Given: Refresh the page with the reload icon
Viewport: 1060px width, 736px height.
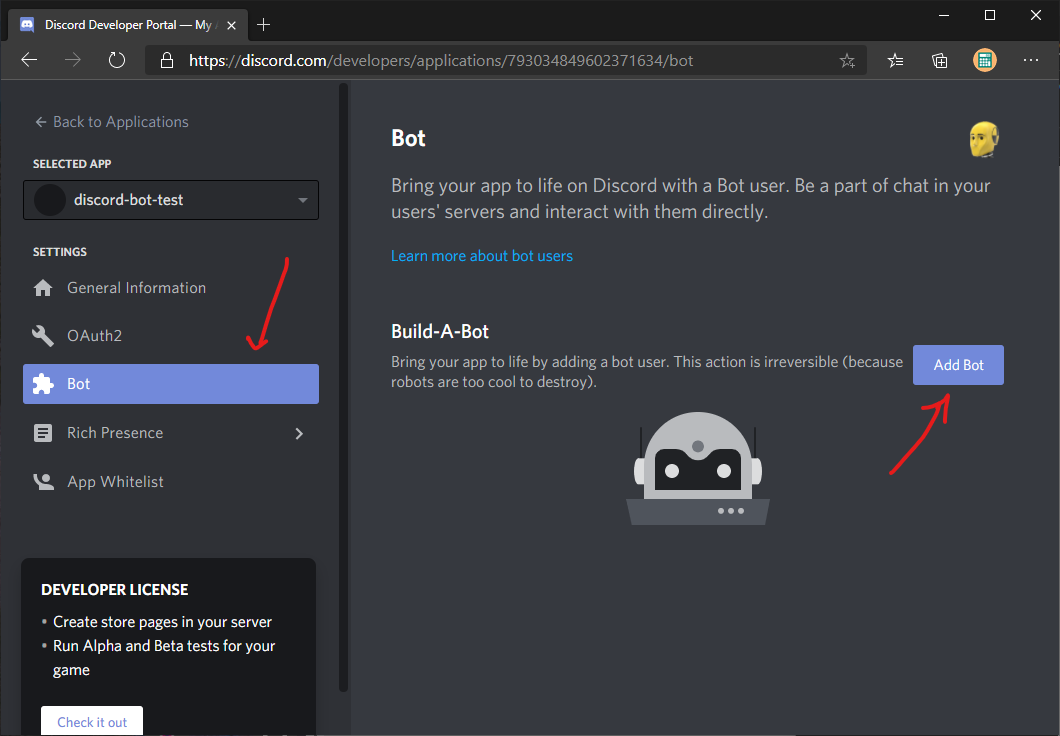Looking at the screenshot, I should [x=117, y=60].
